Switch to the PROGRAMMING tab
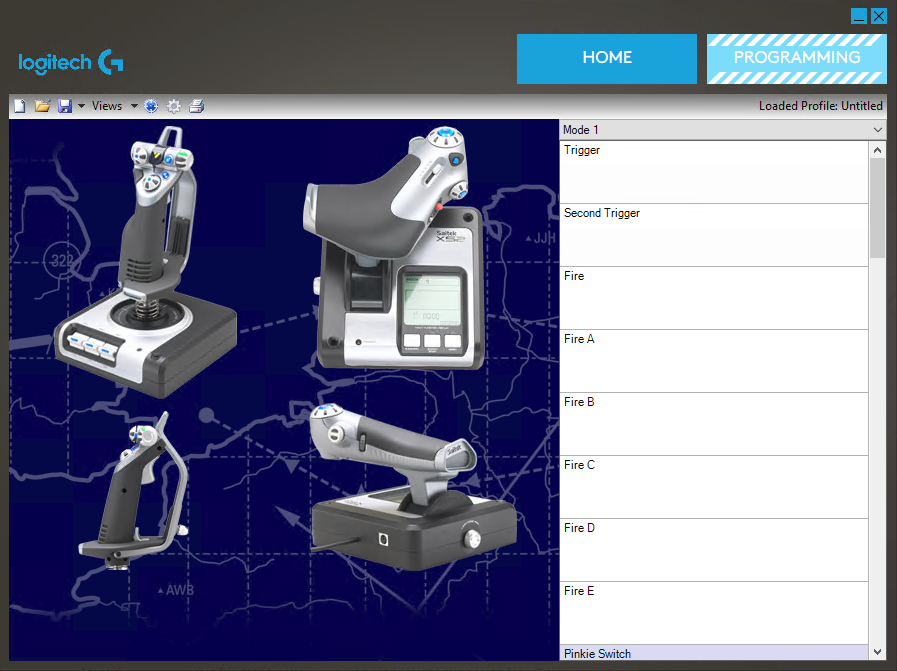This screenshot has height=671, width=897. (796, 59)
